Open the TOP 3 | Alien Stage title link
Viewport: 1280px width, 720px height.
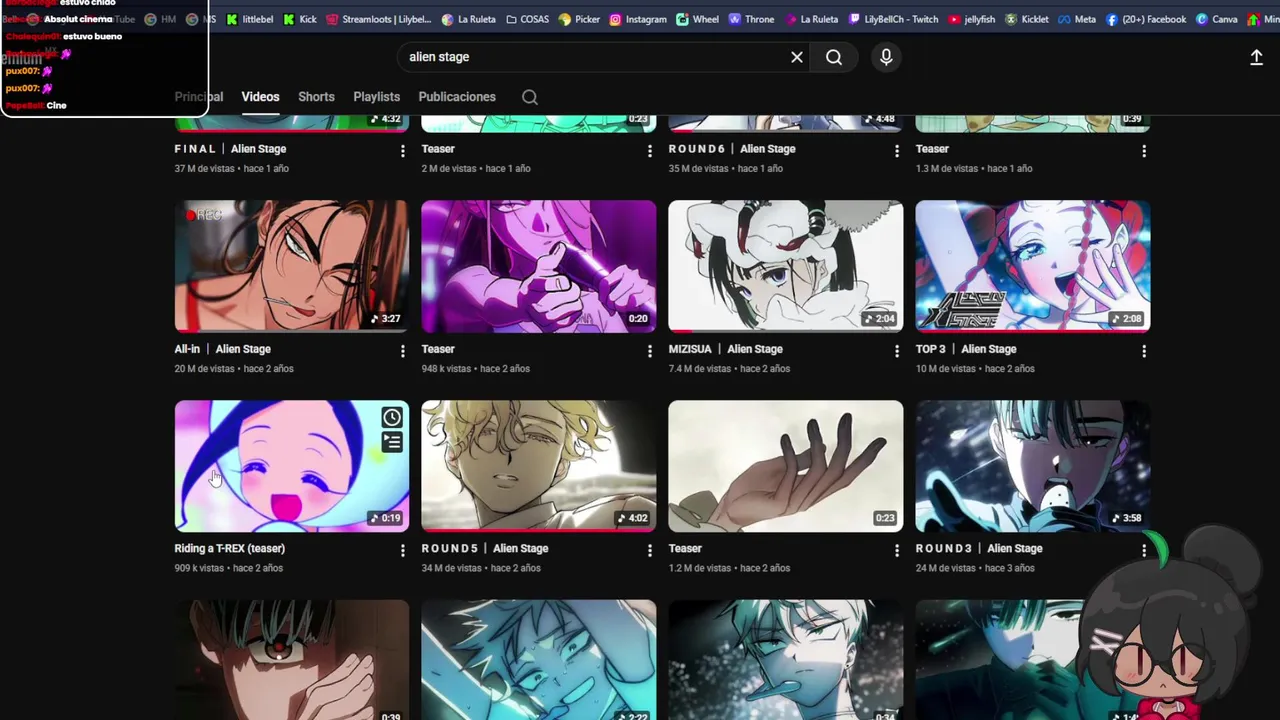pyautogui.click(x=966, y=349)
